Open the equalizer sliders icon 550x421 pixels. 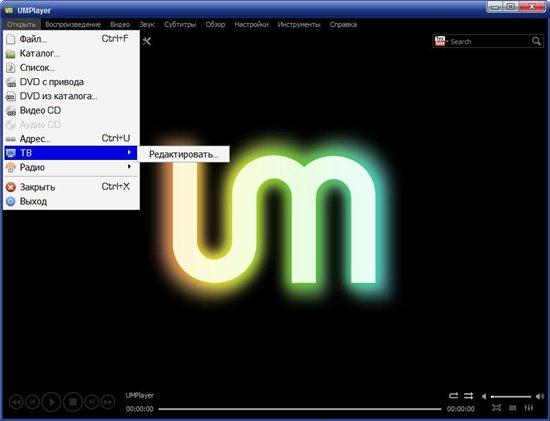(x=529, y=408)
